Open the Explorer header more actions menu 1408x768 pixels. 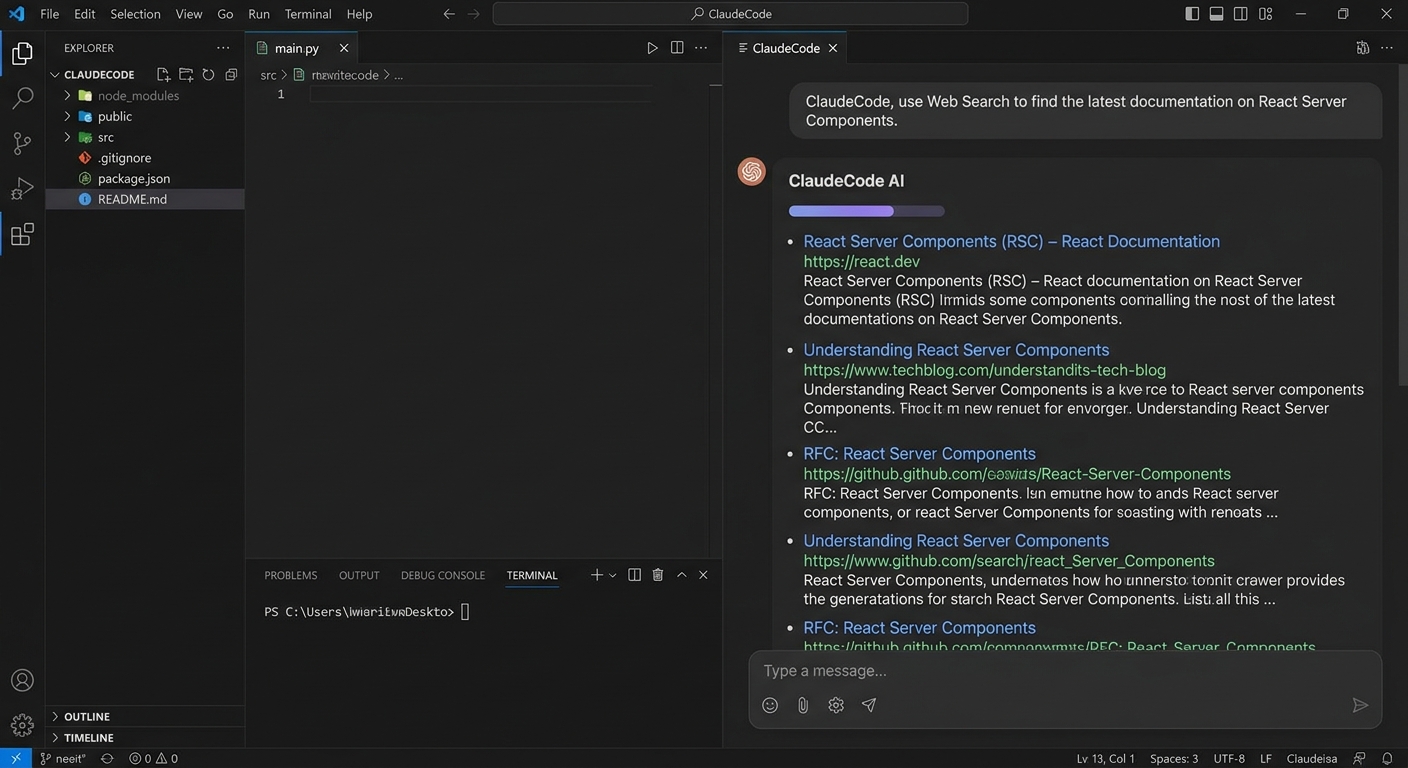[223, 48]
